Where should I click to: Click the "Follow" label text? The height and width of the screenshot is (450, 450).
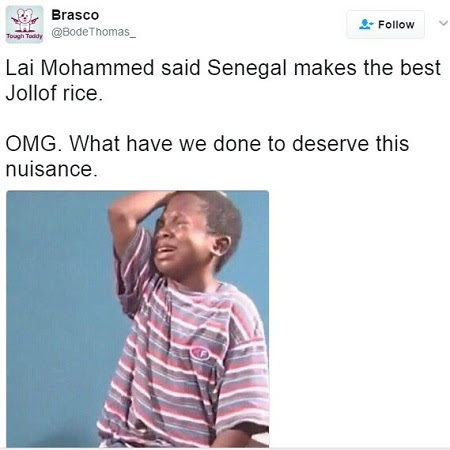coord(396,25)
